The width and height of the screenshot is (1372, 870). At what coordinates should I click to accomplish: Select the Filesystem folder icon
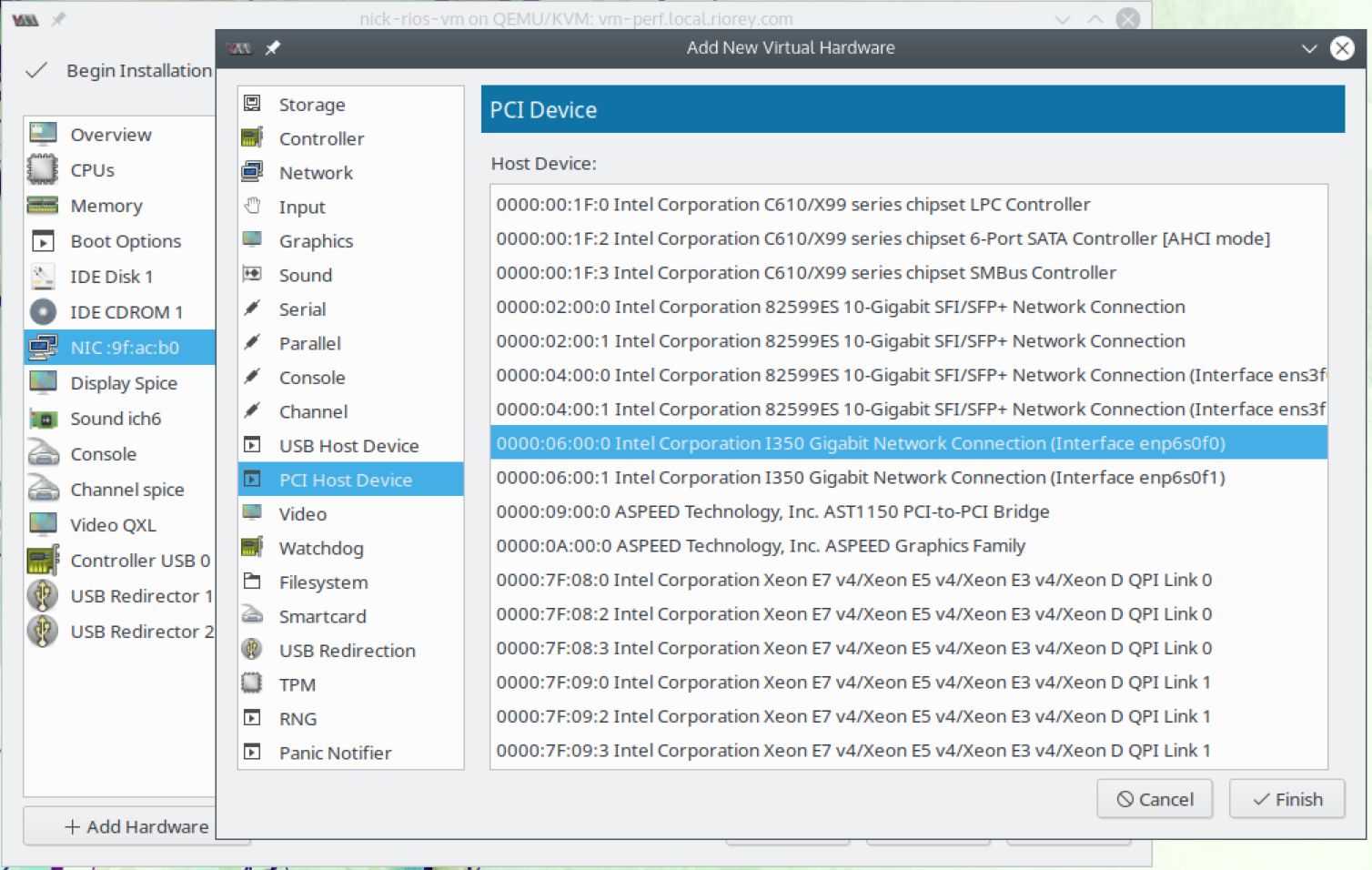(252, 582)
